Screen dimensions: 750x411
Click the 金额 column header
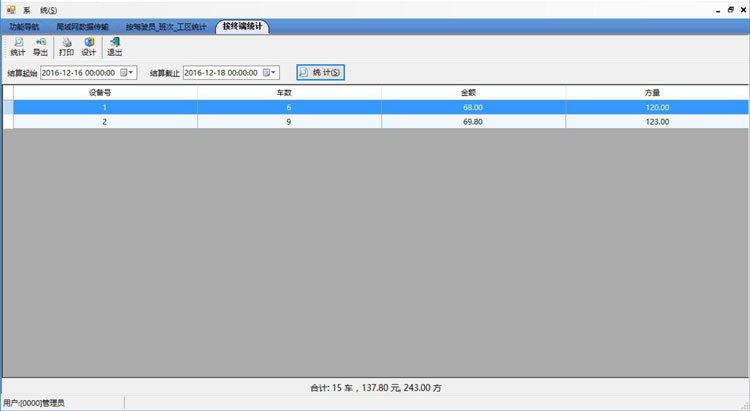point(473,92)
